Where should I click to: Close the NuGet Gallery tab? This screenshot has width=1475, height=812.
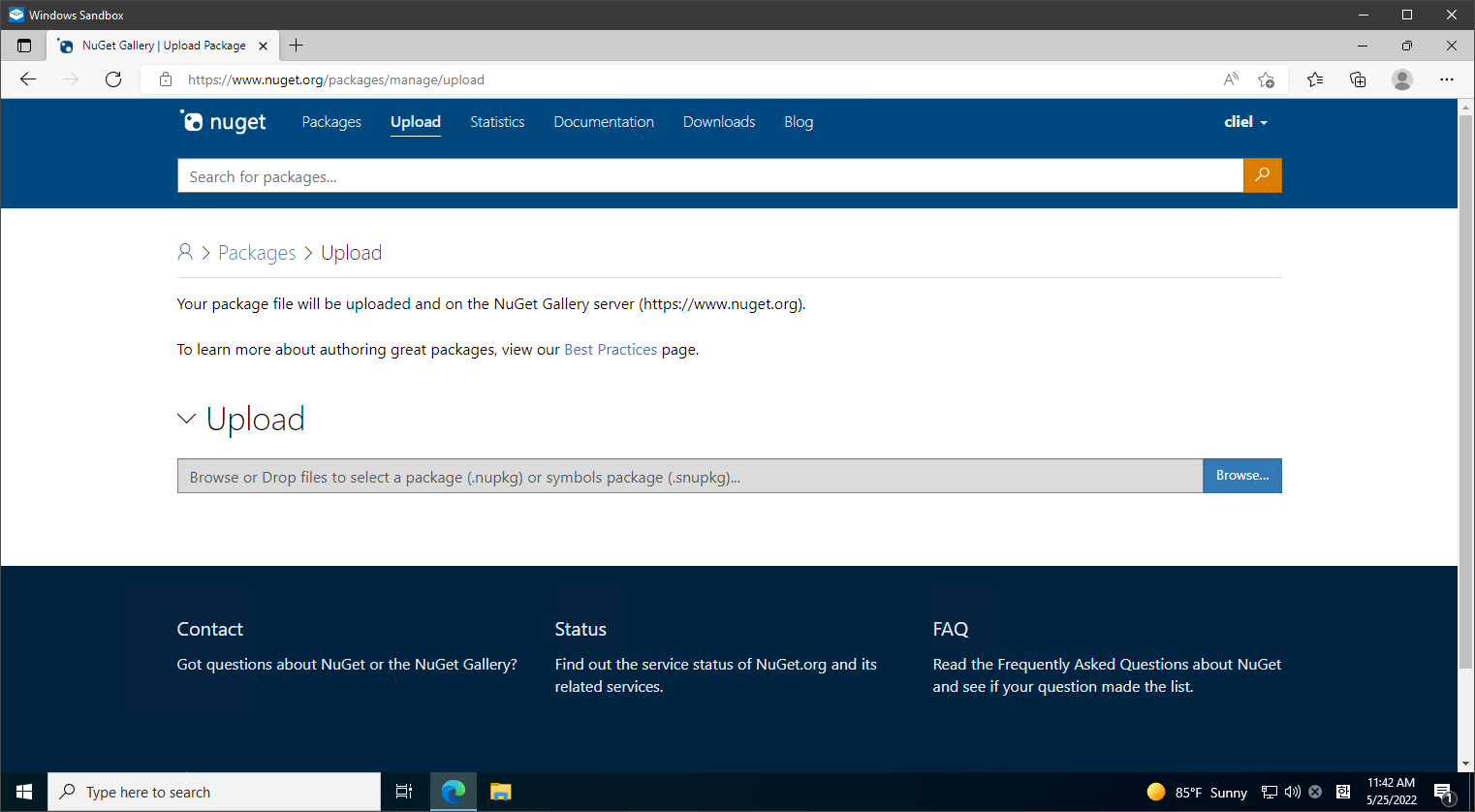click(x=263, y=46)
